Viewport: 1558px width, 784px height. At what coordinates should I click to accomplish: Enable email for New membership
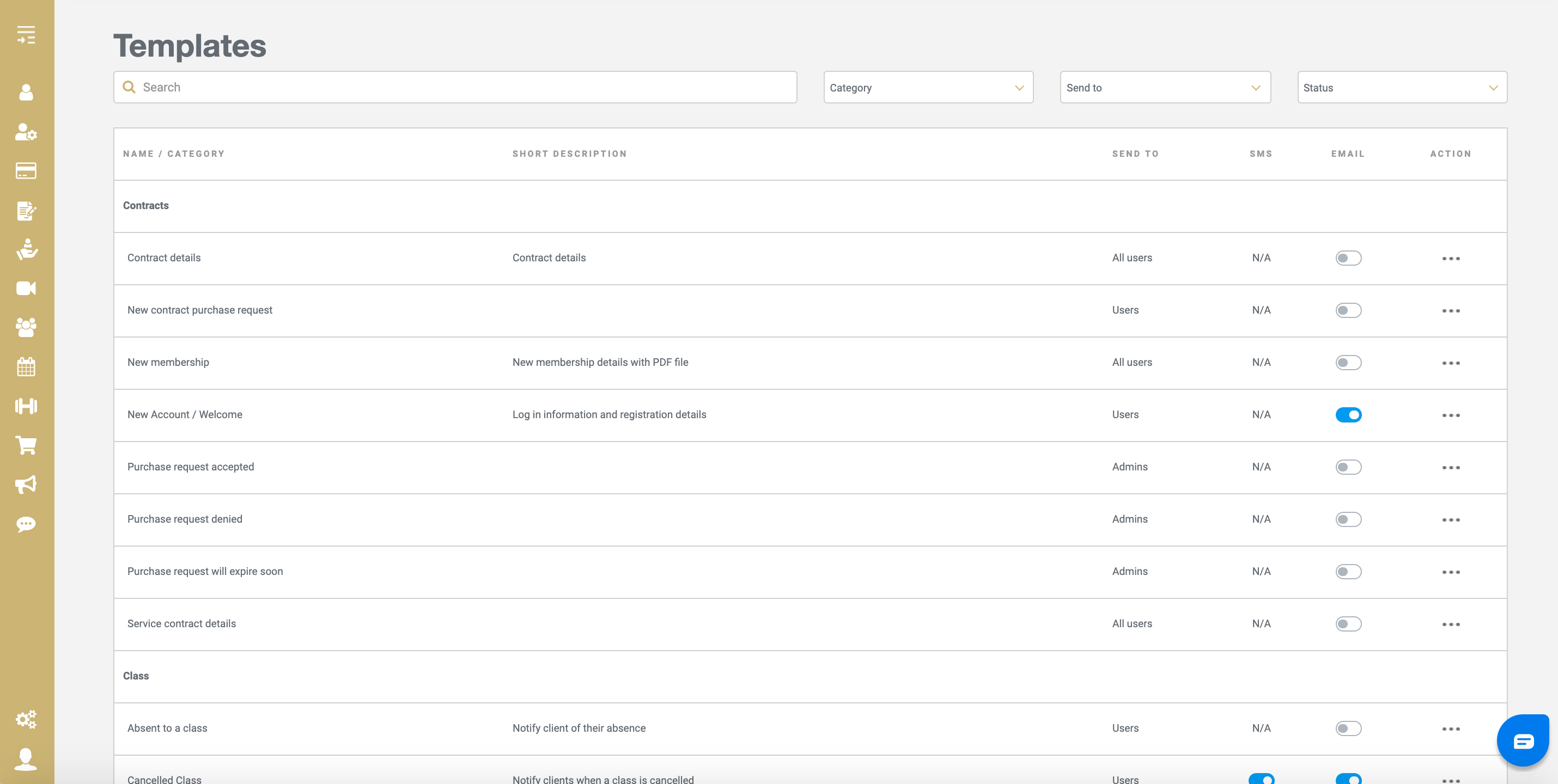point(1348,363)
